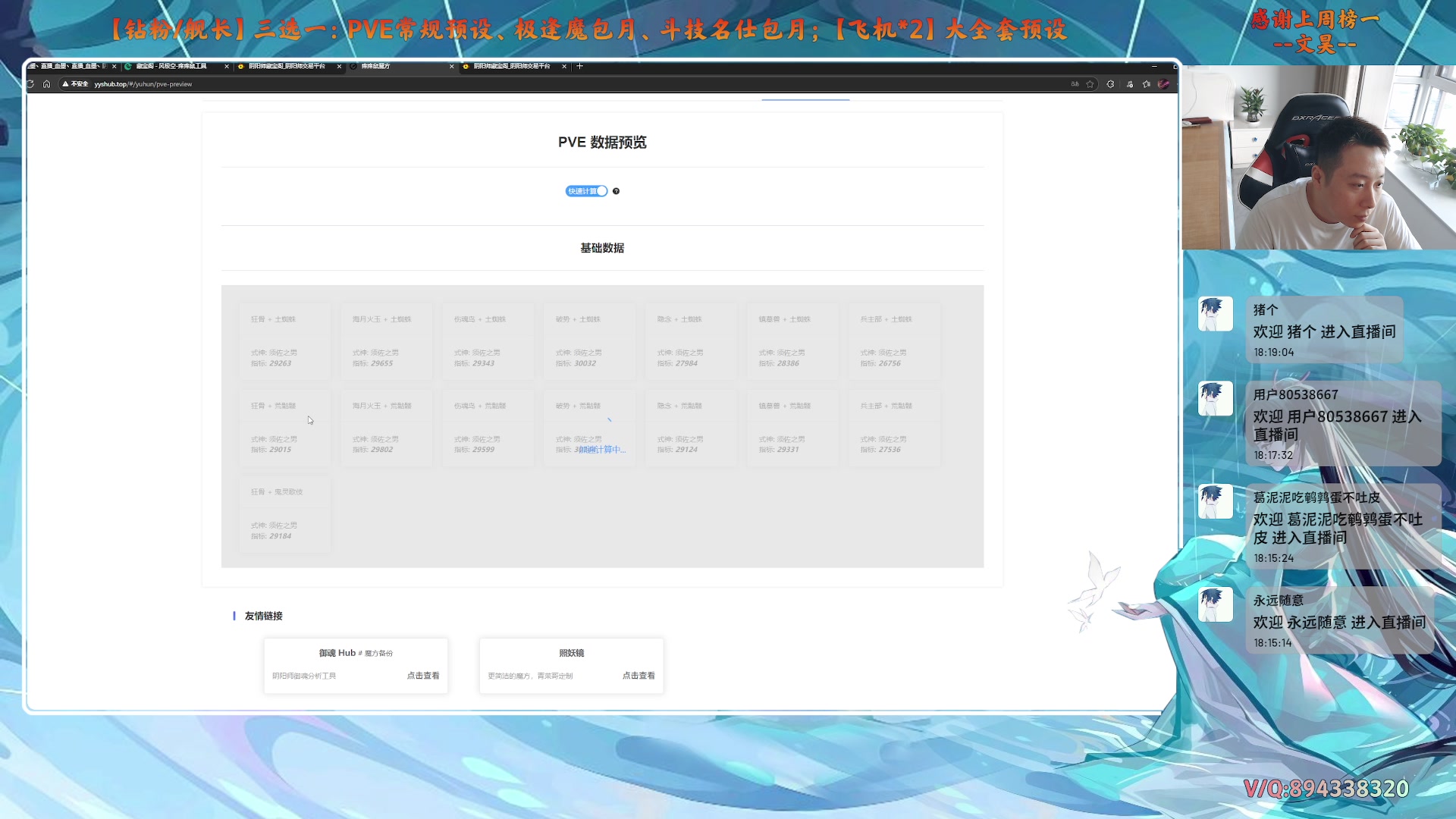Go to browser home page icon

click(x=46, y=84)
